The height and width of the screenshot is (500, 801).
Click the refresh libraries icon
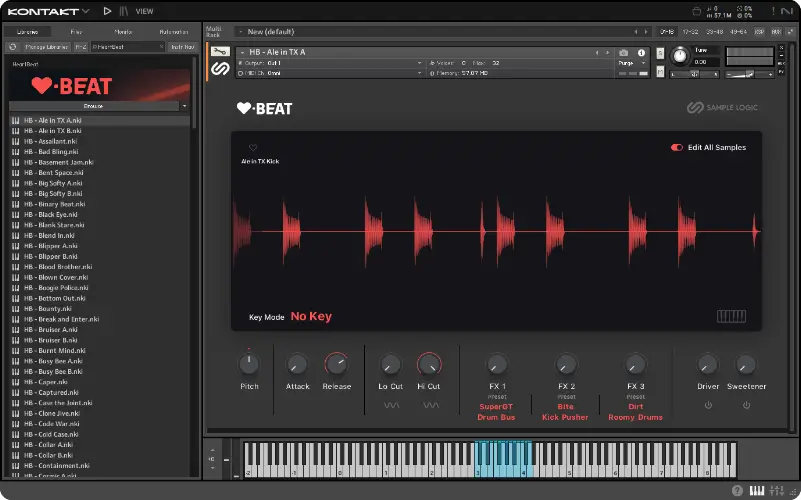click(12, 46)
